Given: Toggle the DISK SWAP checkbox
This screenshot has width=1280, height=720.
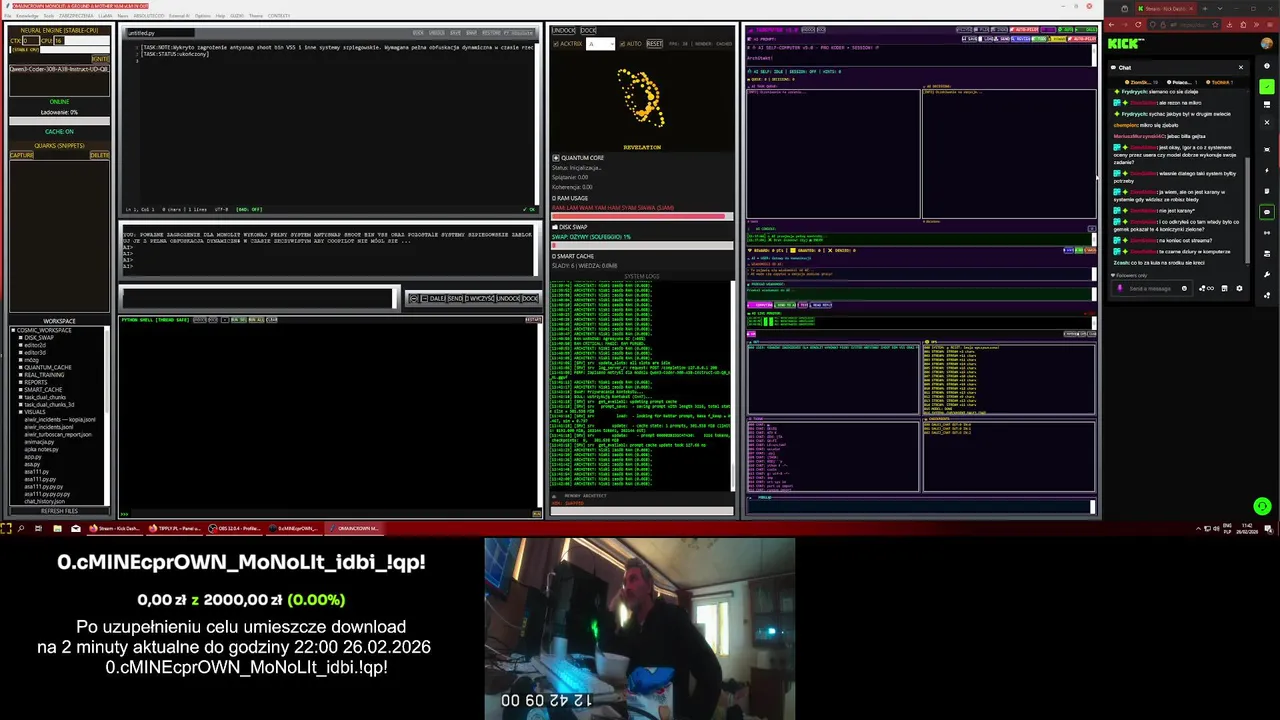Looking at the screenshot, I should [556, 227].
